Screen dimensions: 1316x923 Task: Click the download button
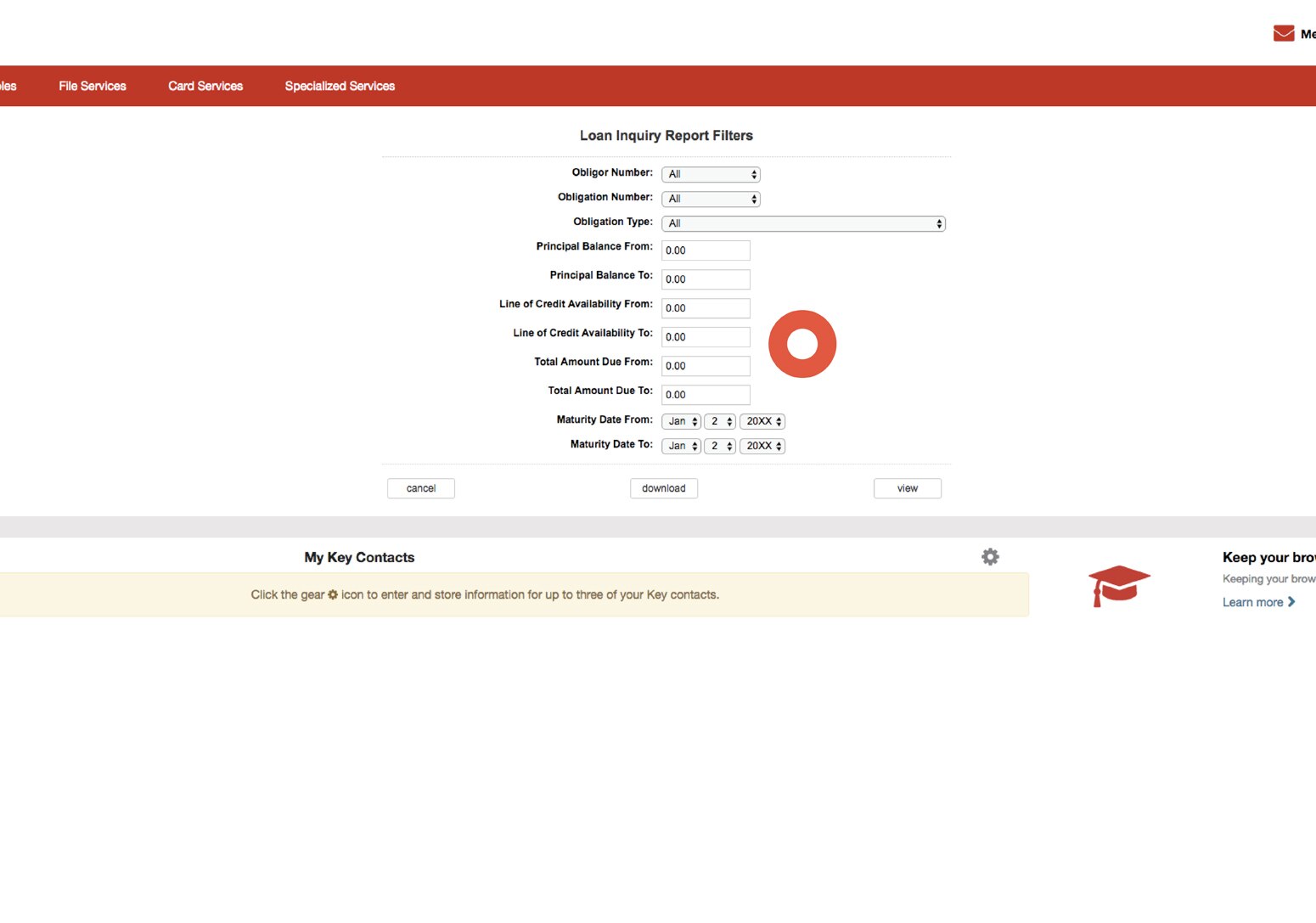663,487
